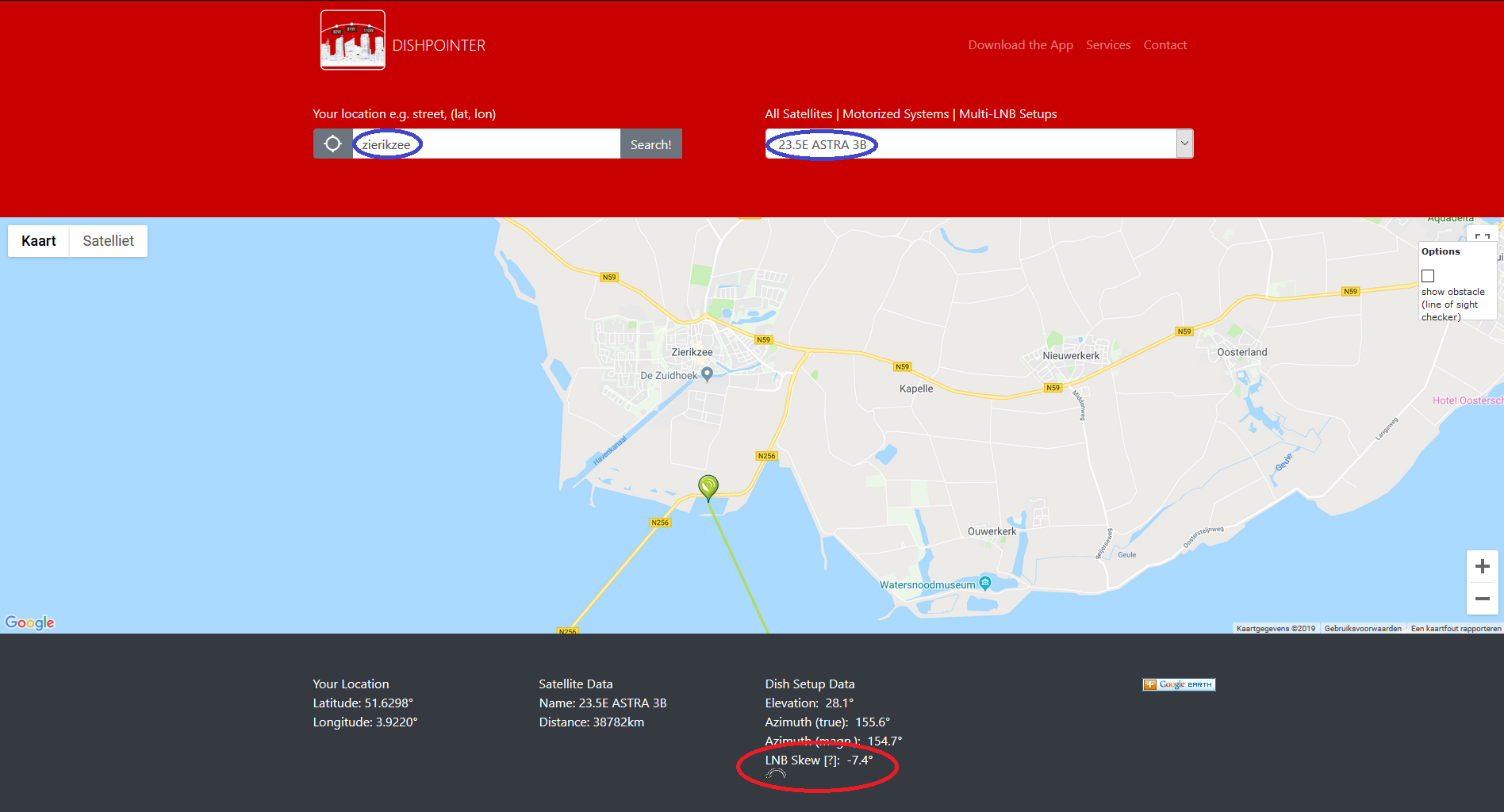Click the DISHPOINTER brand text

tap(439, 46)
